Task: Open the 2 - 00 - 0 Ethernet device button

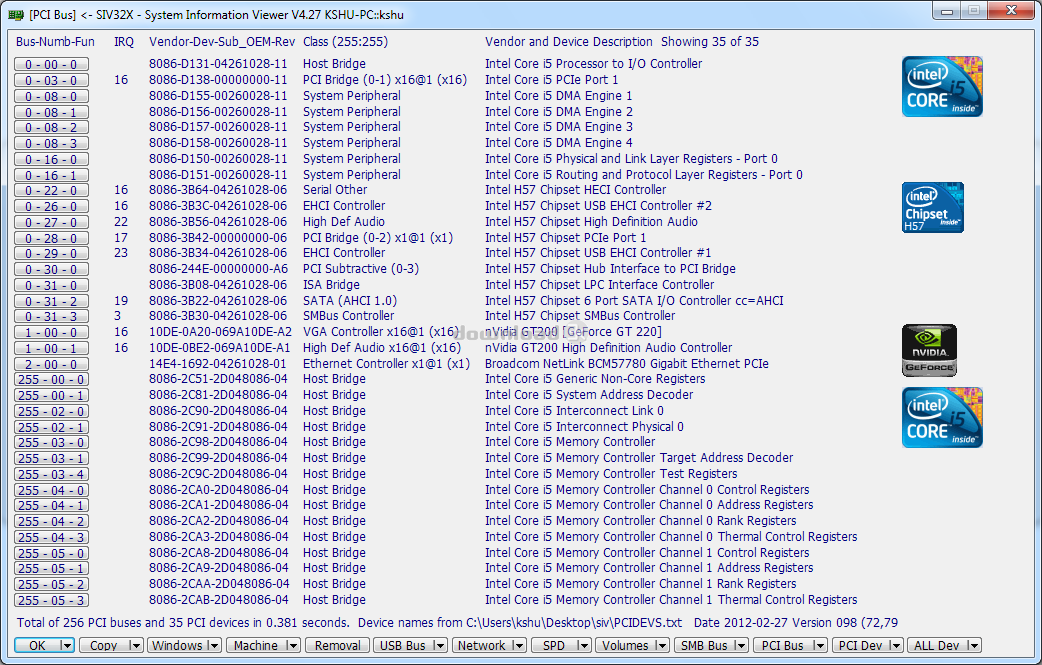Action: pyautogui.click(x=51, y=365)
